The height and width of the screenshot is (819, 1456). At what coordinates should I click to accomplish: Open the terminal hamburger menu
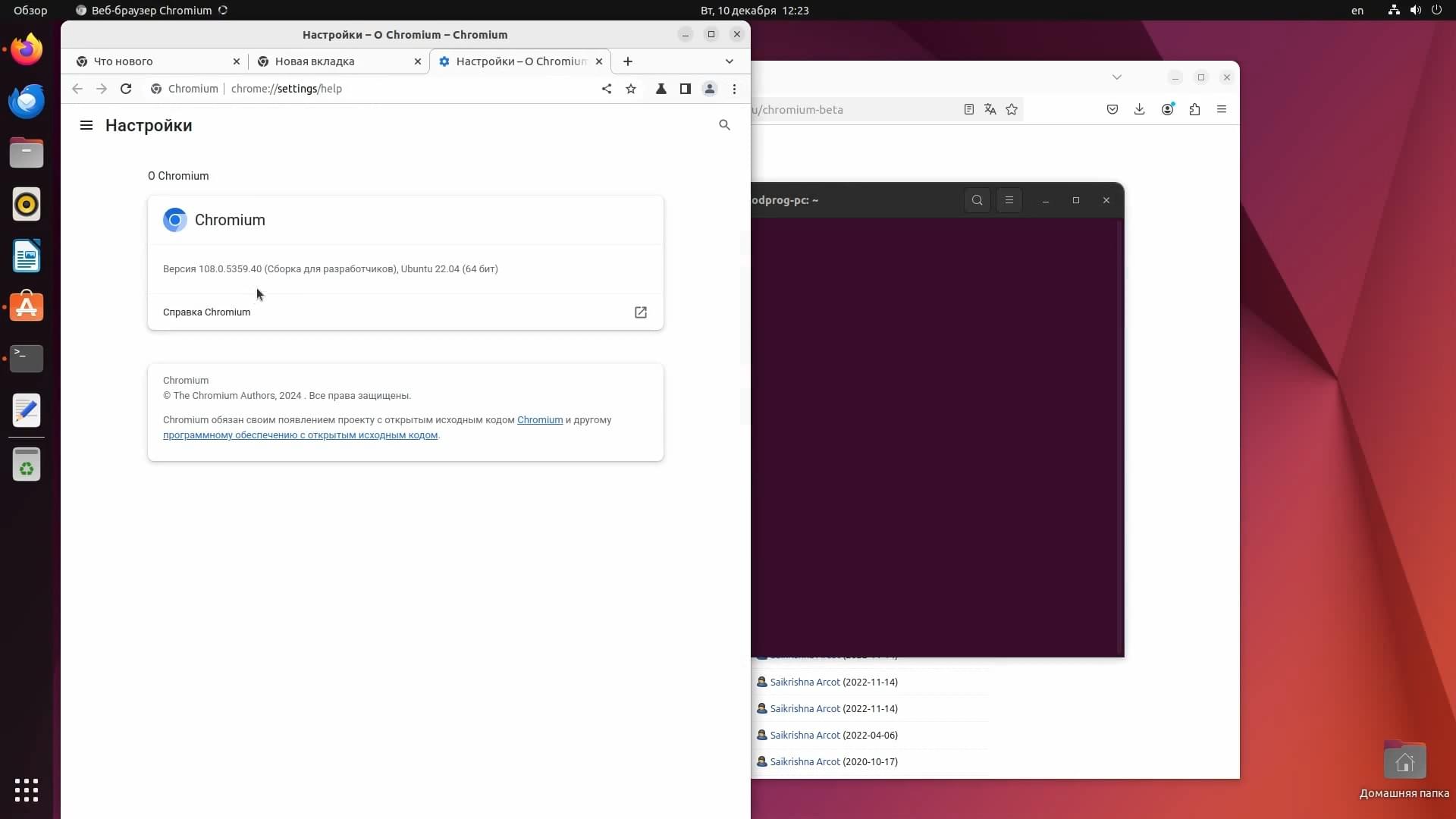pos(1009,200)
